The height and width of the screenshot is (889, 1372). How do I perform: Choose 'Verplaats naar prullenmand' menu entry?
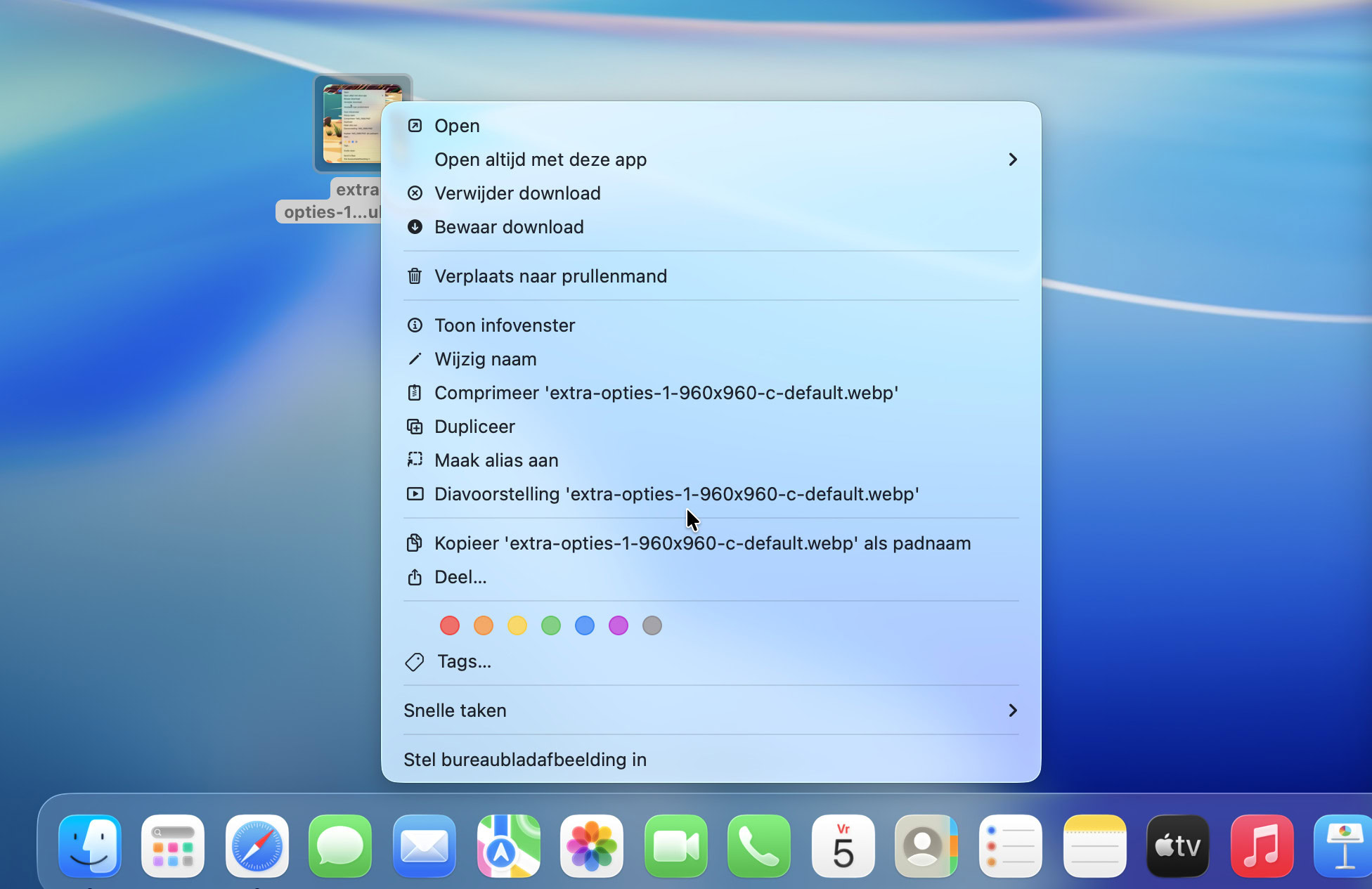pyautogui.click(x=550, y=276)
